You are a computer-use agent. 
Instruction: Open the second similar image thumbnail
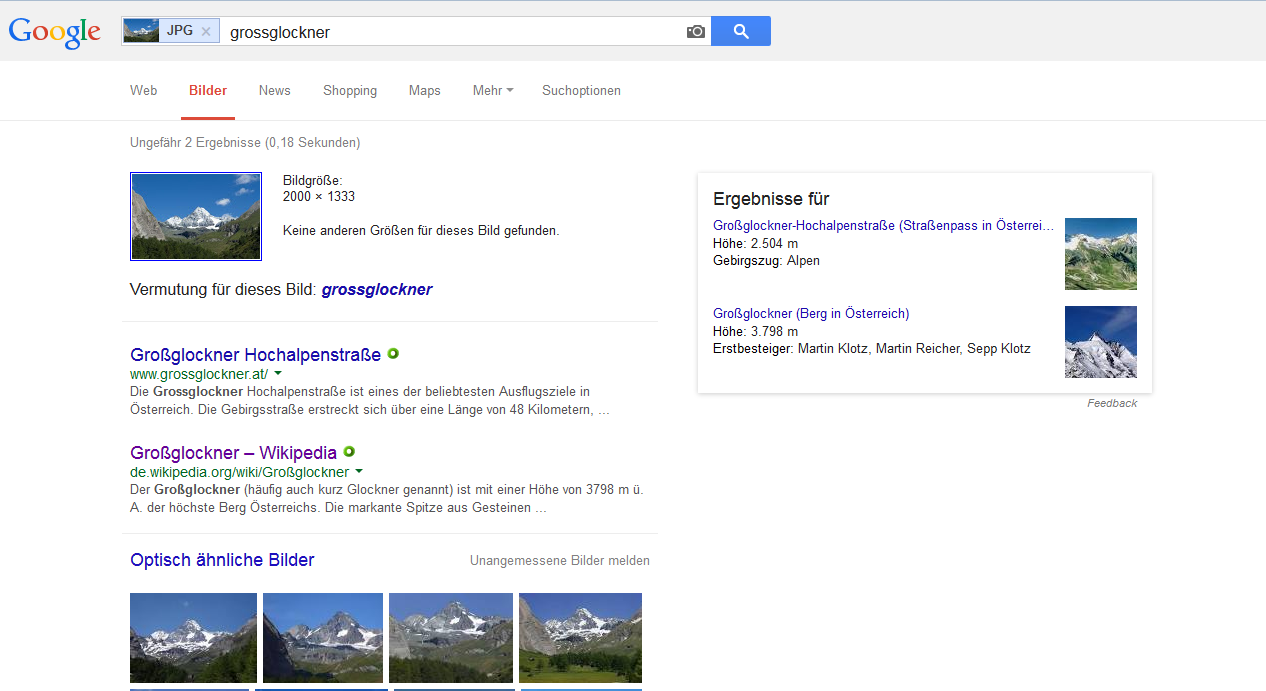click(x=323, y=638)
